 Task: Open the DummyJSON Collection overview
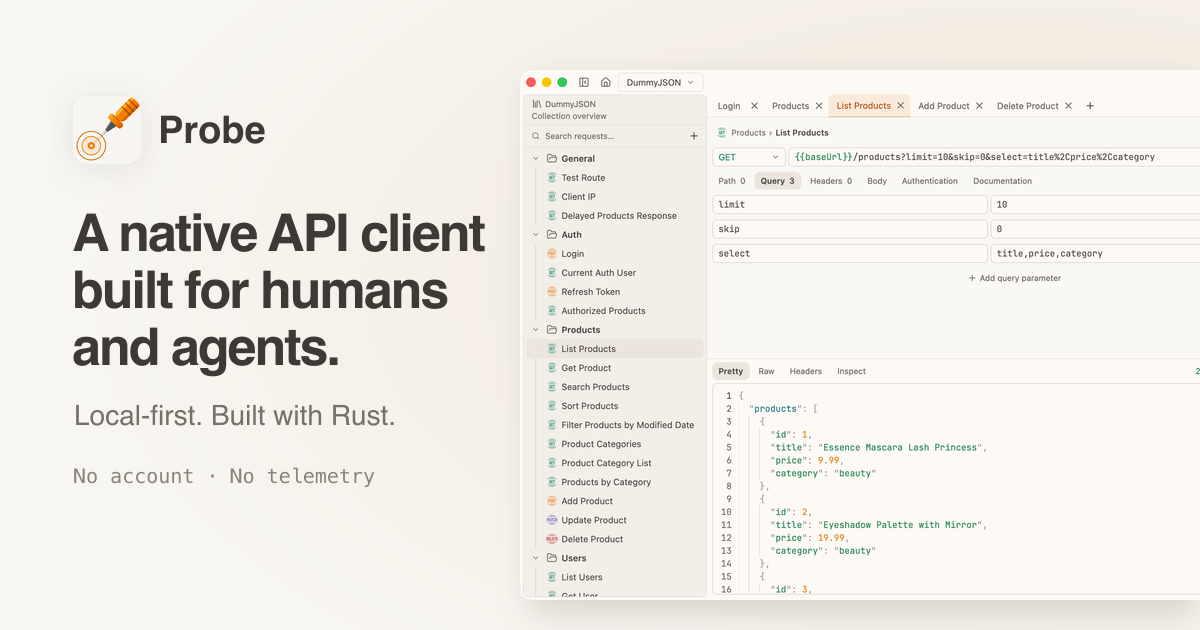coord(616,110)
